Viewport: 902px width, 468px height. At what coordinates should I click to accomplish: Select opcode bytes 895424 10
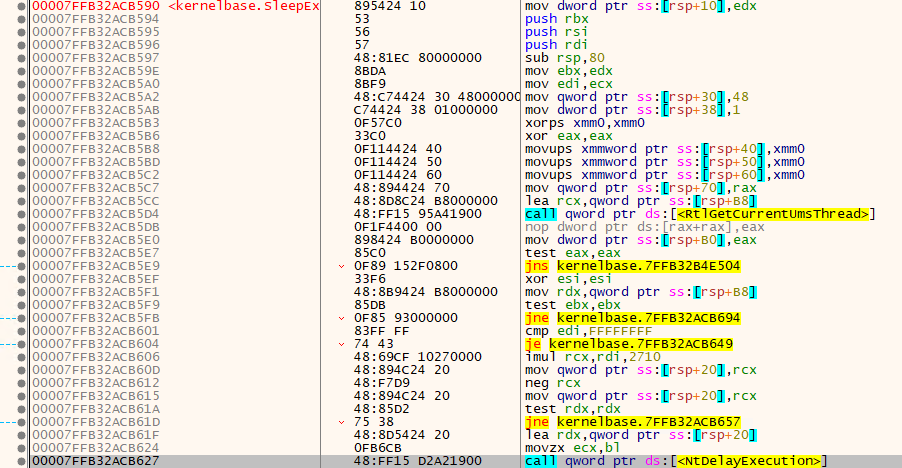click(x=389, y=6)
